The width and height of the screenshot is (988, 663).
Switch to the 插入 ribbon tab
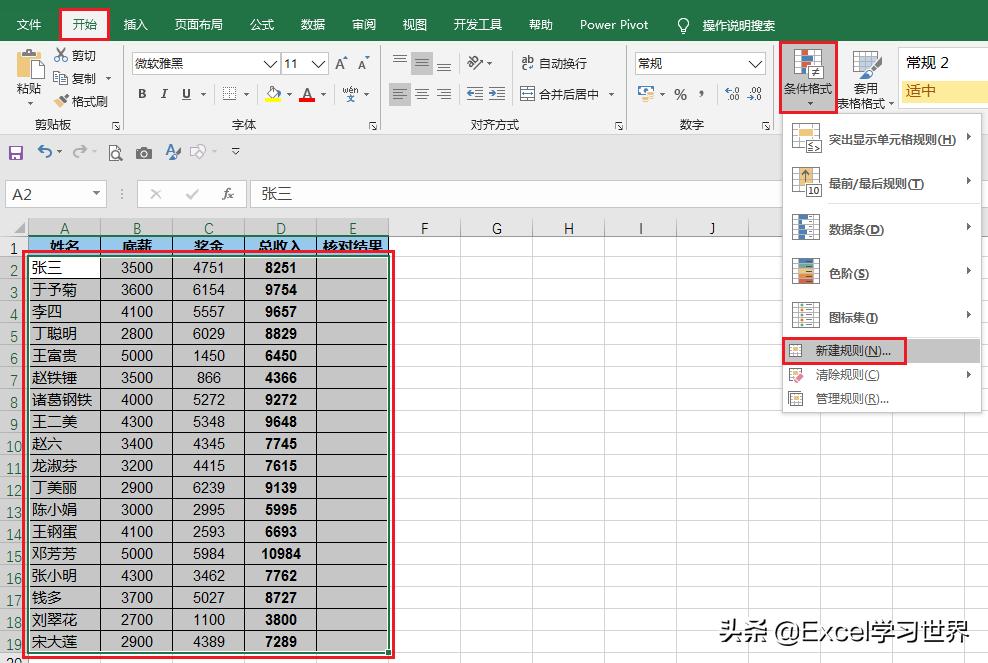point(136,24)
